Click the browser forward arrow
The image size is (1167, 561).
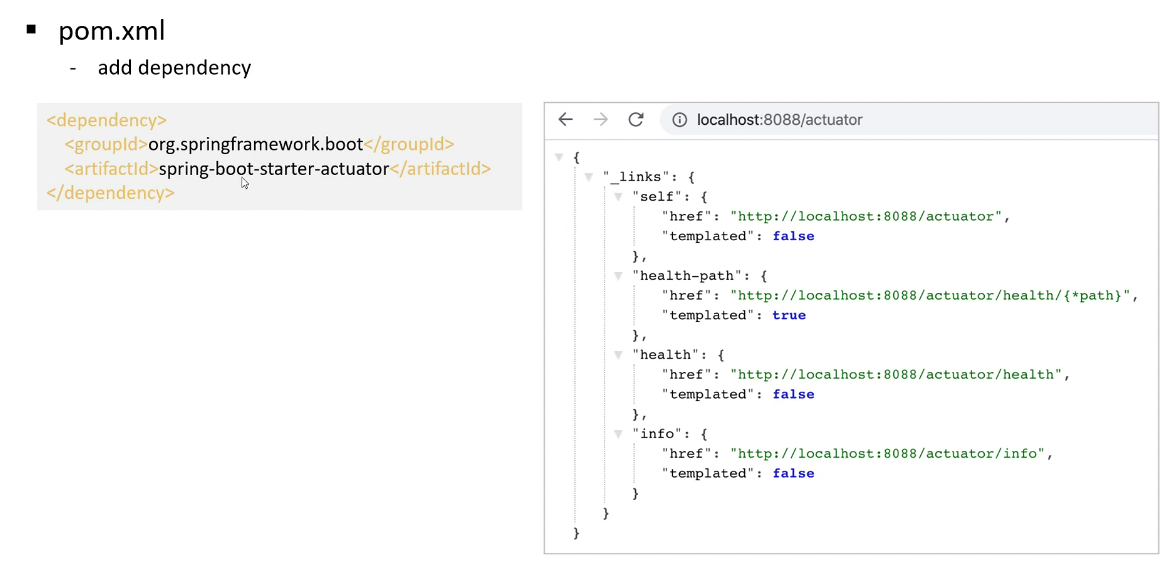(601, 120)
